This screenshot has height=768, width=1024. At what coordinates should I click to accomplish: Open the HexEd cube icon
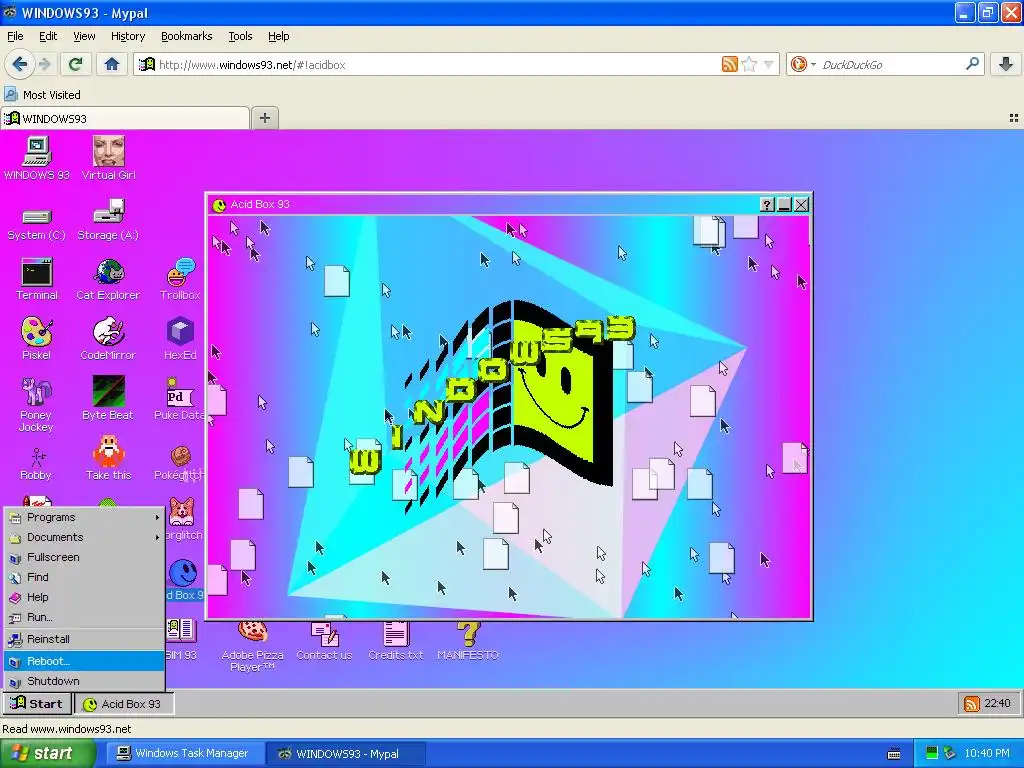click(180, 339)
